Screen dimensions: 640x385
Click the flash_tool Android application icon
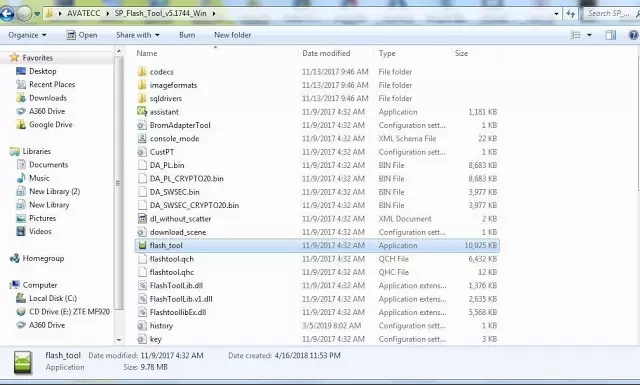click(x=142, y=245)
